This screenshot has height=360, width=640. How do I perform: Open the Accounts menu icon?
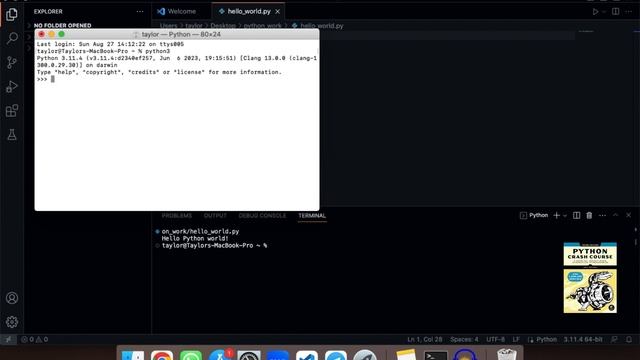[12, 298]
